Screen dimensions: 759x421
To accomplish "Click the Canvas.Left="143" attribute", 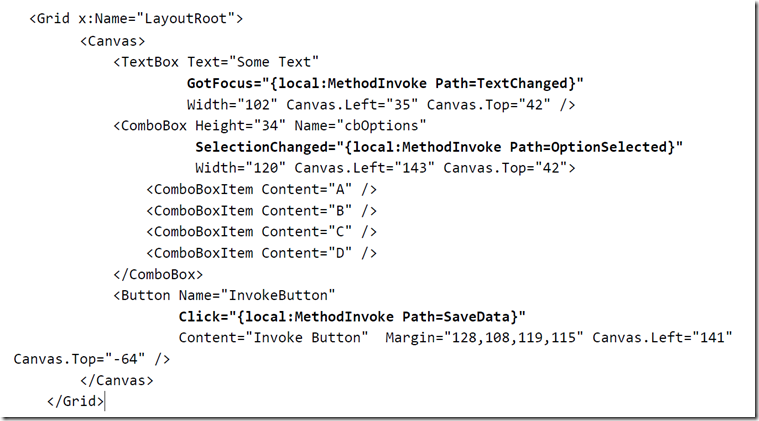I will 364,168.
